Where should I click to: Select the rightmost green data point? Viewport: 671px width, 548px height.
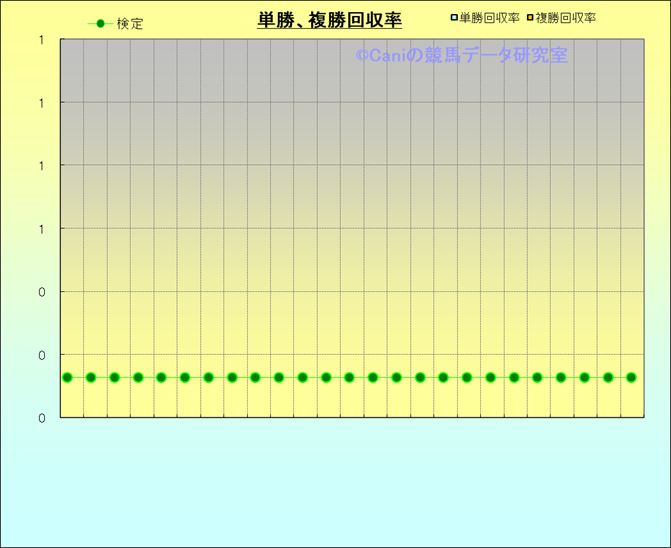coord(631,377)
